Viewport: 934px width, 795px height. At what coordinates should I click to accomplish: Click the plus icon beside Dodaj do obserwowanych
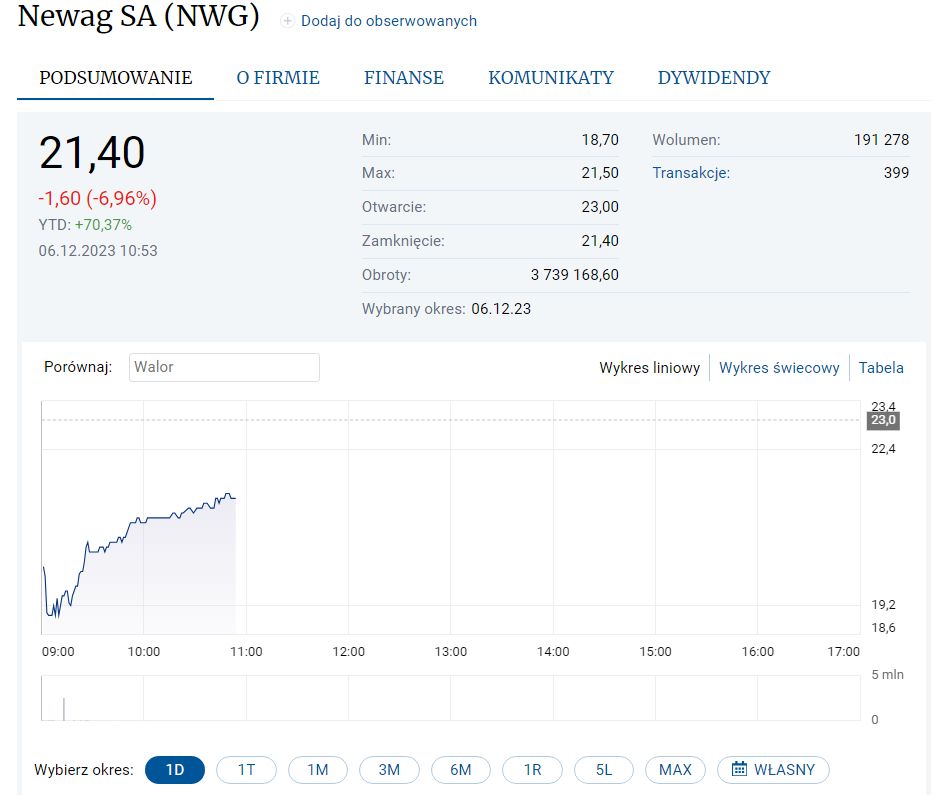click(x=288, y=21)
